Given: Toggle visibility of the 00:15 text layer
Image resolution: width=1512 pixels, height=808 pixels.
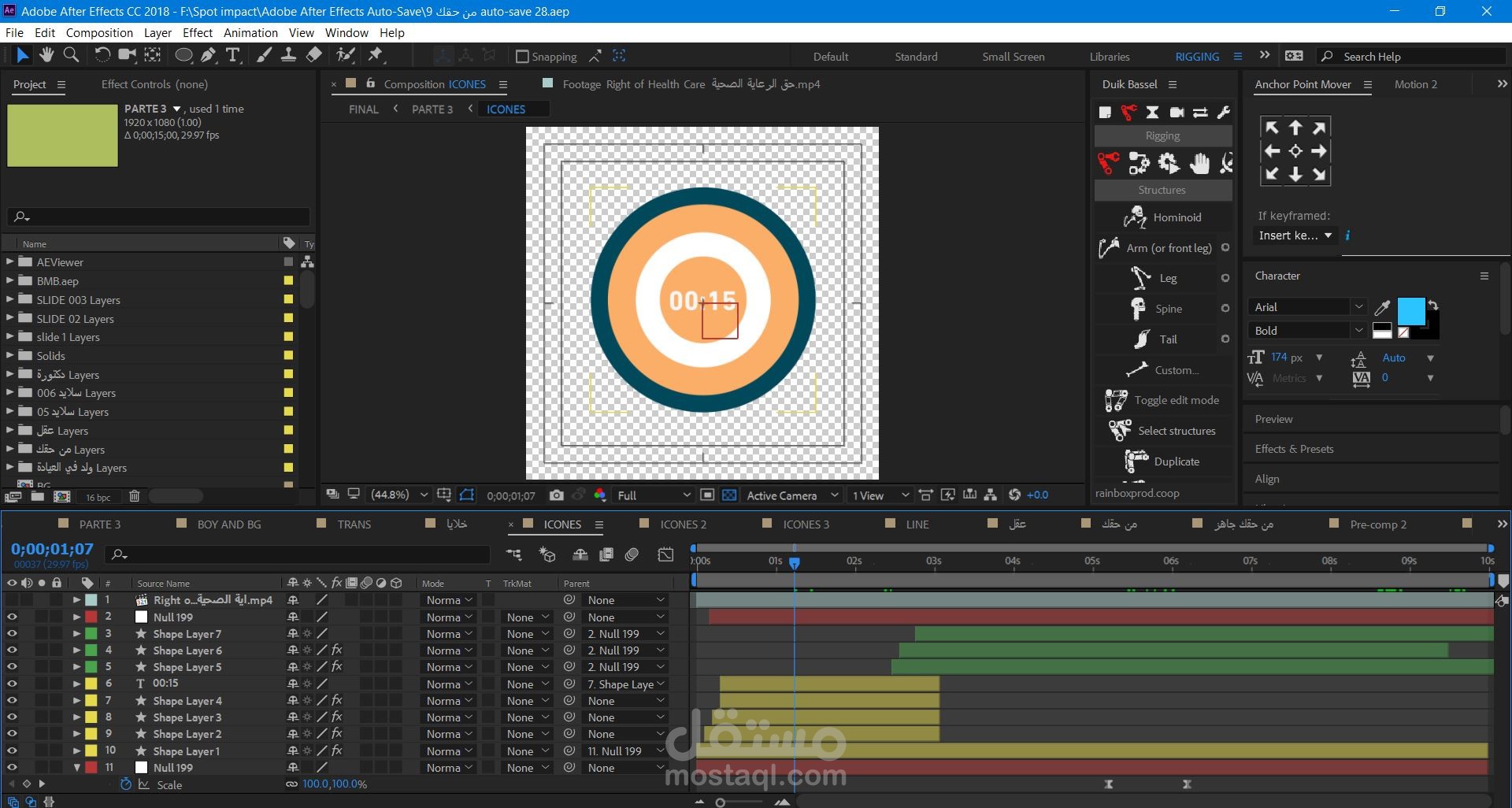Looking at the screenshot, I should 12,684.
